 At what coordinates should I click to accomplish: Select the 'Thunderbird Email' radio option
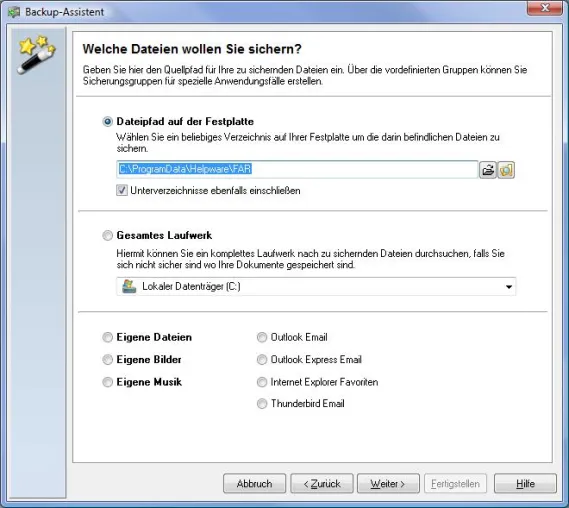click(x=262, y=403)
